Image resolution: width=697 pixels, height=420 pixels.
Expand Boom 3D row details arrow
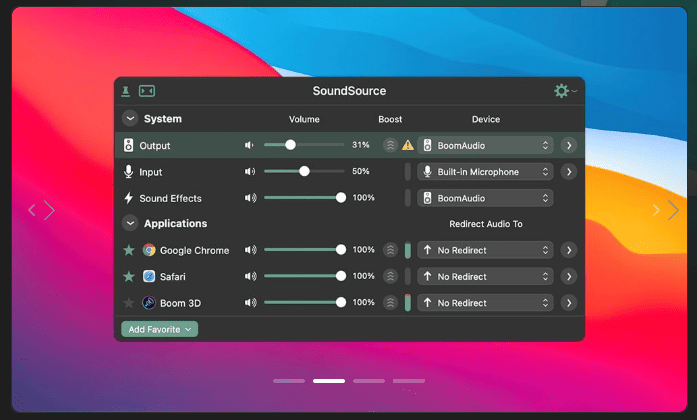tap(569, 303)
